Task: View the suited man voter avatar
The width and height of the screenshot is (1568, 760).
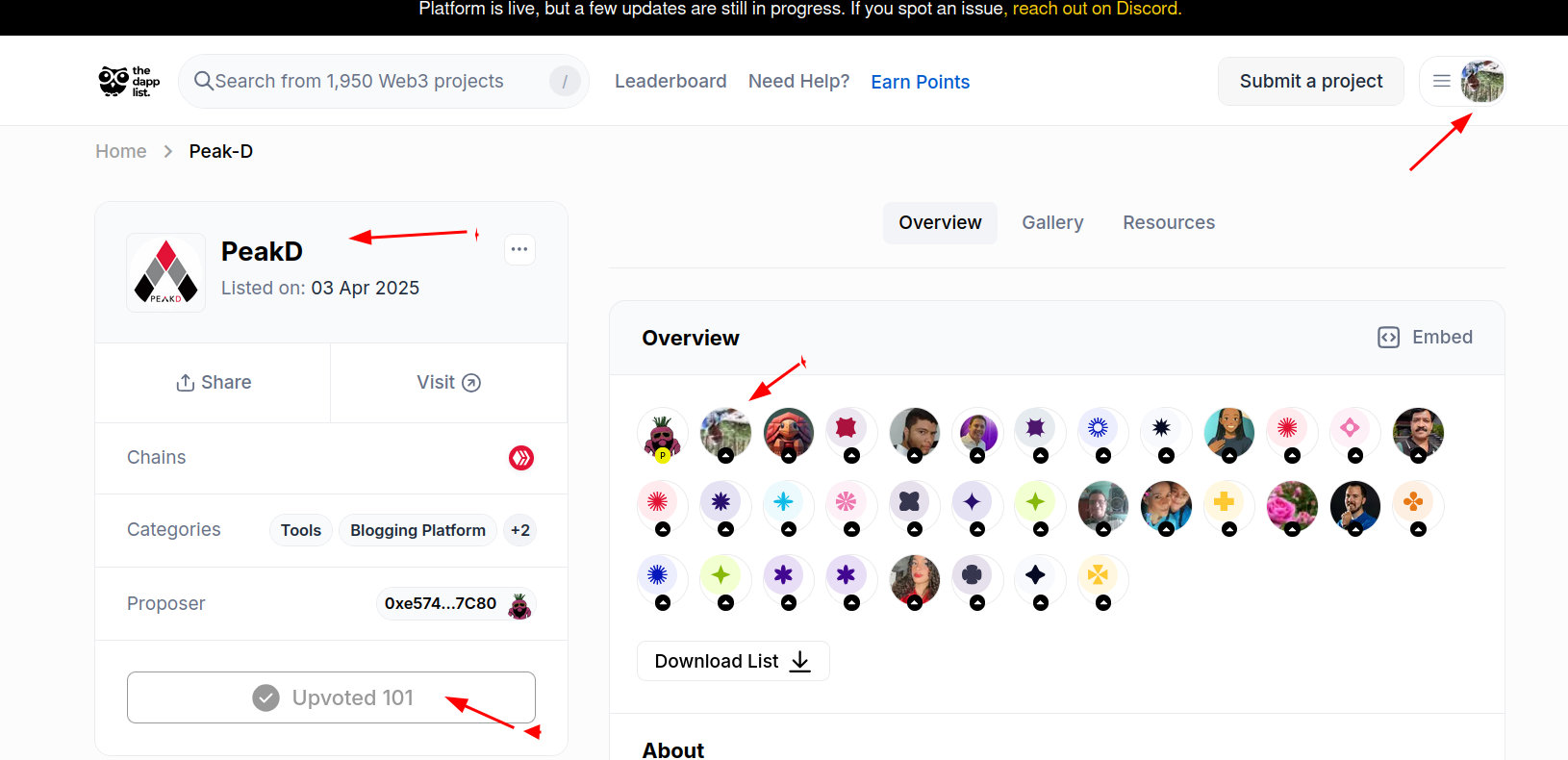Action: (1355, 507)
